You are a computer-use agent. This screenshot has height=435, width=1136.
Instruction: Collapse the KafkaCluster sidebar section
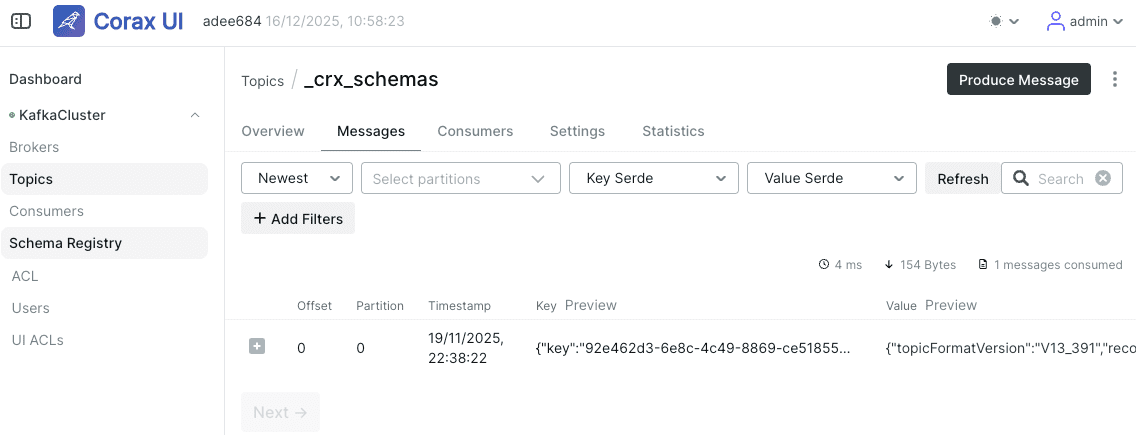click(x=195, y=115)
